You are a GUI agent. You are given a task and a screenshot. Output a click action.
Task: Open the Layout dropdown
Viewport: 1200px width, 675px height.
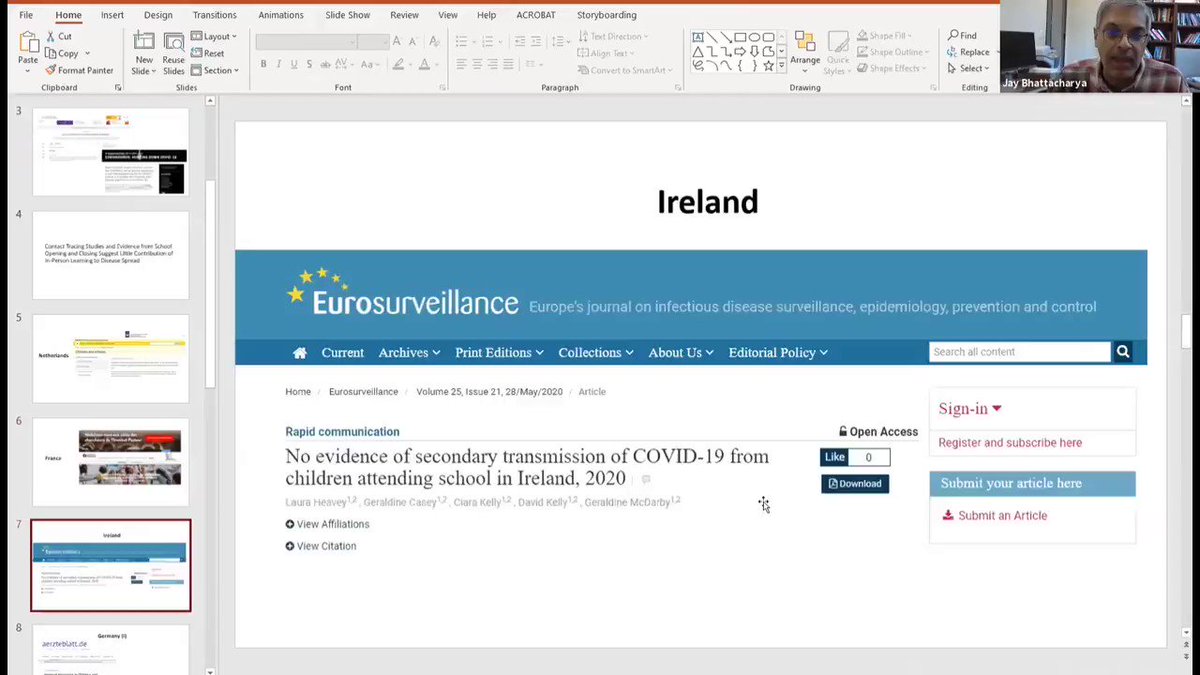(x=214, y=36)
